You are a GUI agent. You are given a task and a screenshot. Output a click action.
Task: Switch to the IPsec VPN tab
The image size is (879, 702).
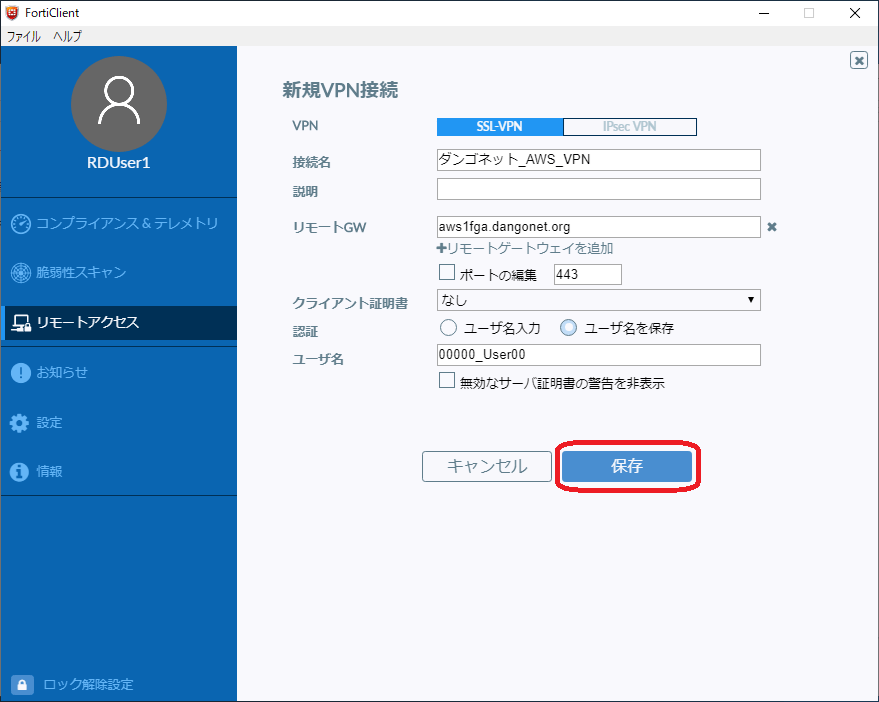629,127
